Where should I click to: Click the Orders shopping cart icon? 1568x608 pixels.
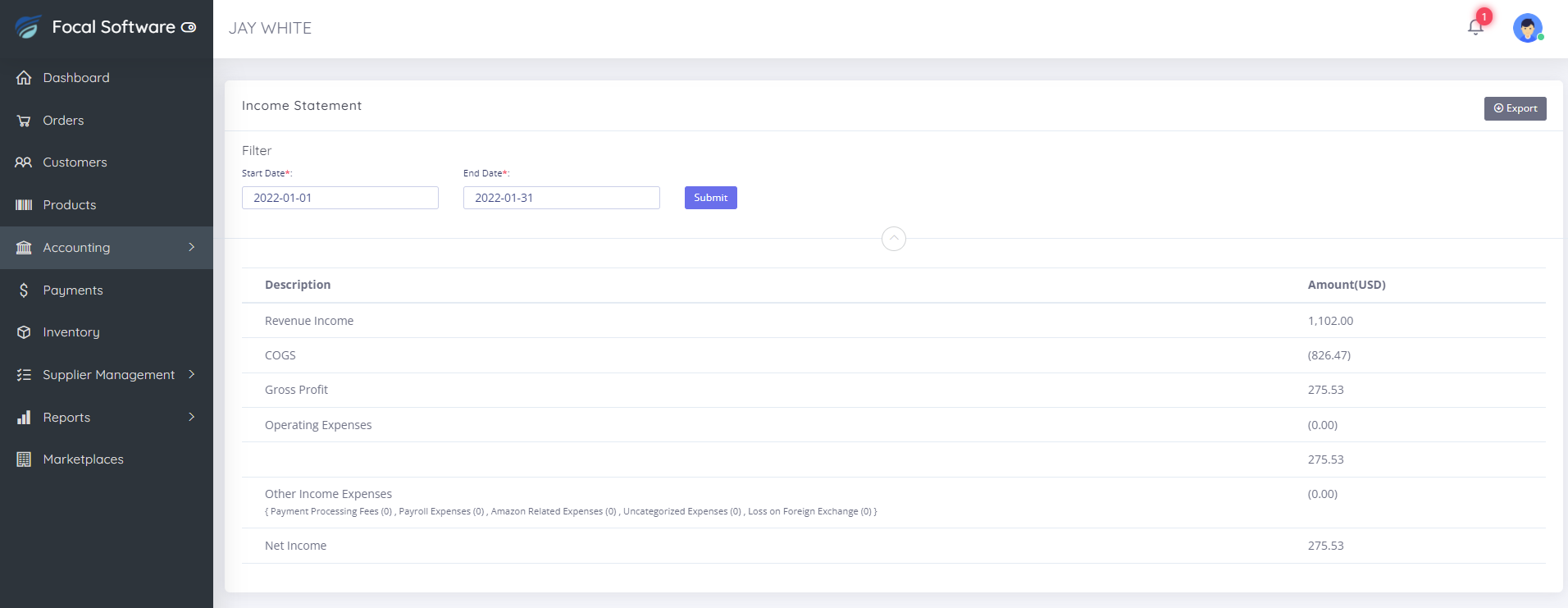pos(24,121)
